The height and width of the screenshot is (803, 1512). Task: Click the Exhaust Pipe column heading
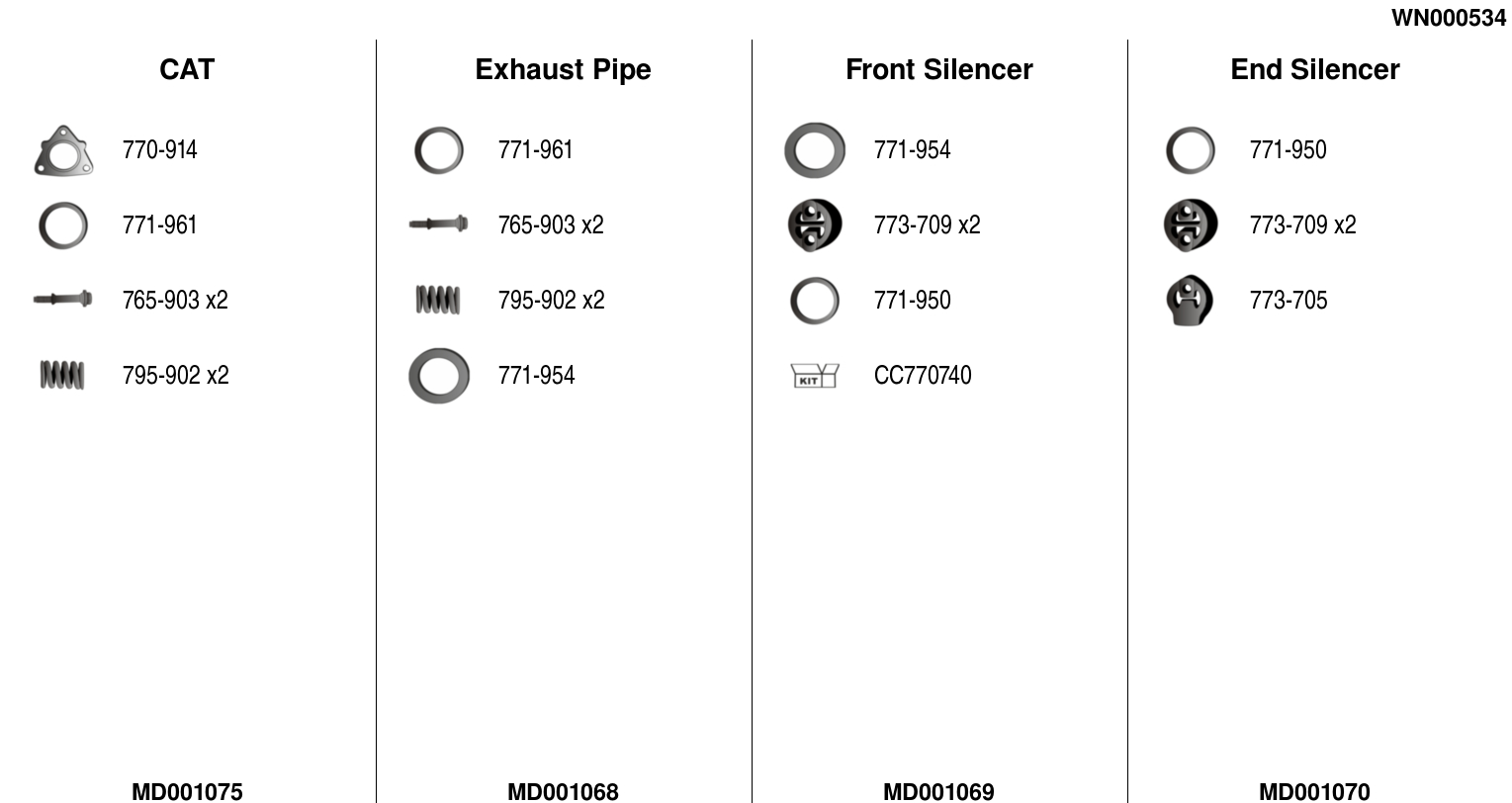click(563, 69)
